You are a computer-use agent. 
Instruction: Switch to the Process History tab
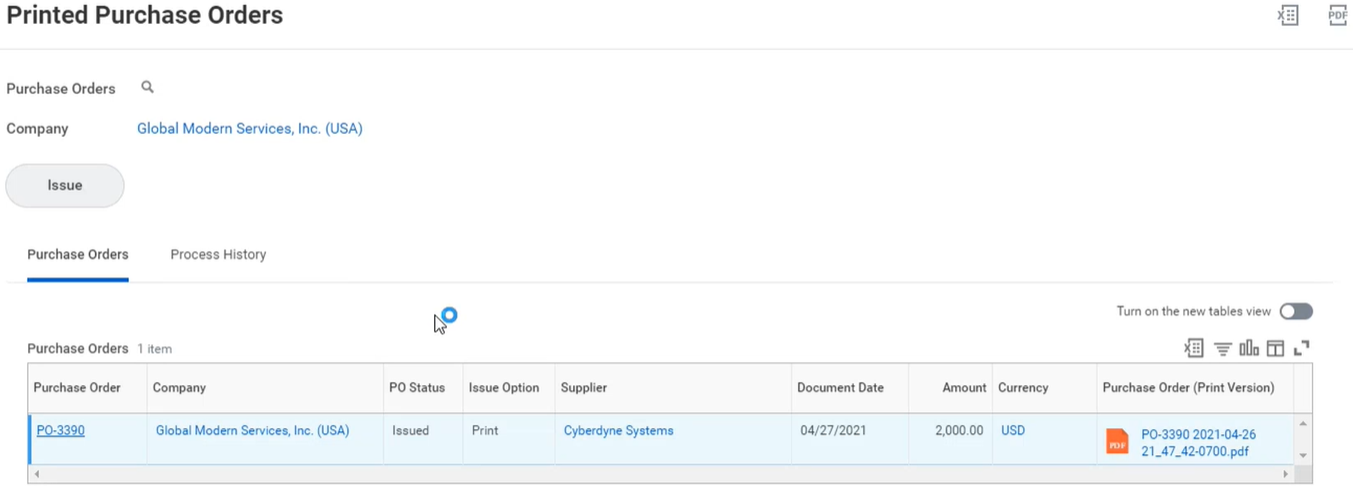(x=218, y=255)
